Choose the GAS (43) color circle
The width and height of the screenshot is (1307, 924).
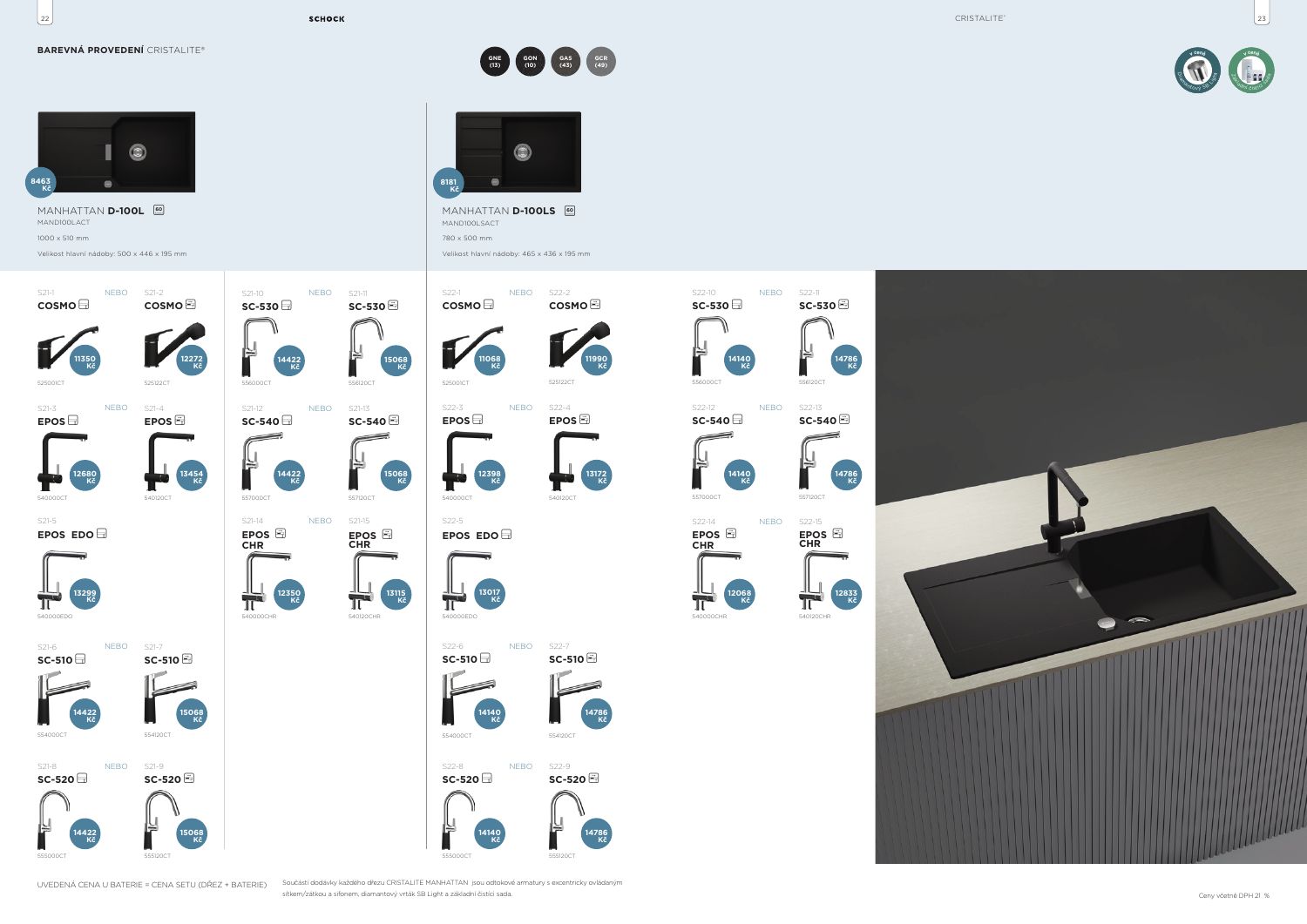[565, 62]
